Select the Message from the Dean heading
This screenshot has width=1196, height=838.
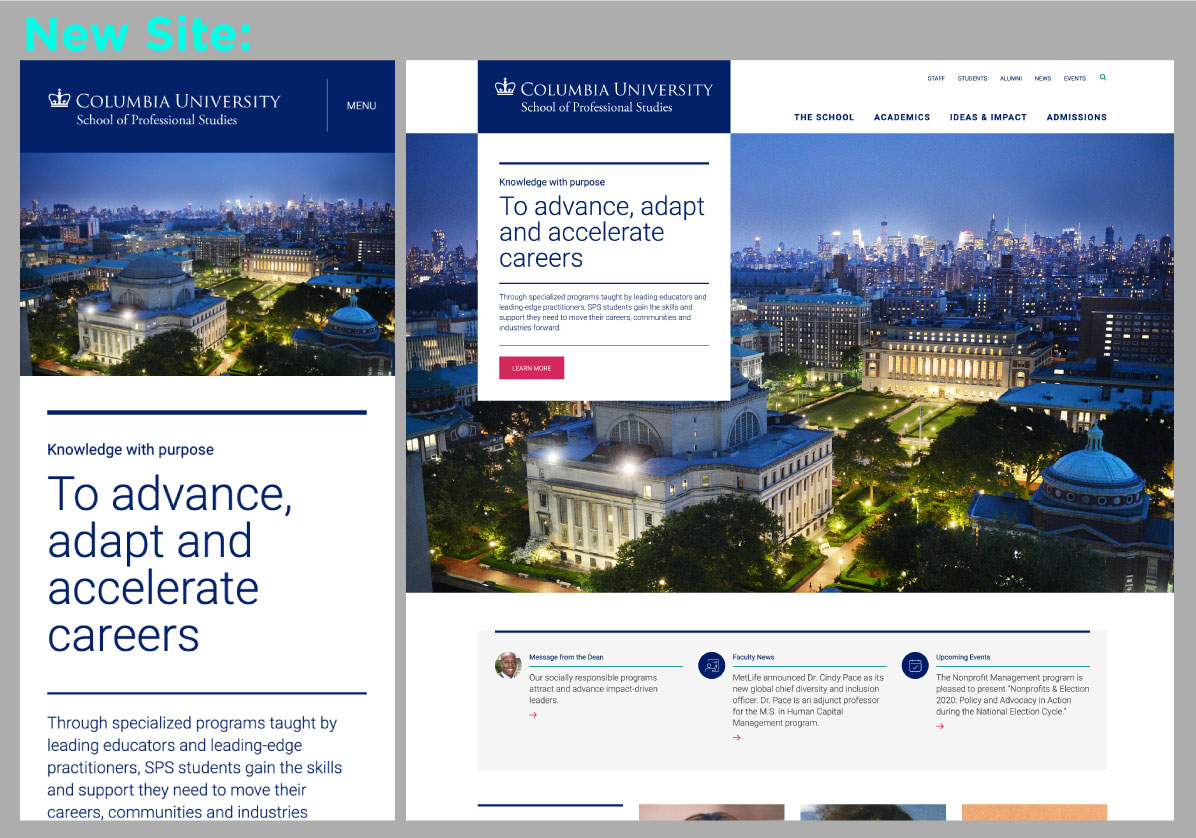[x=566, y=657]
